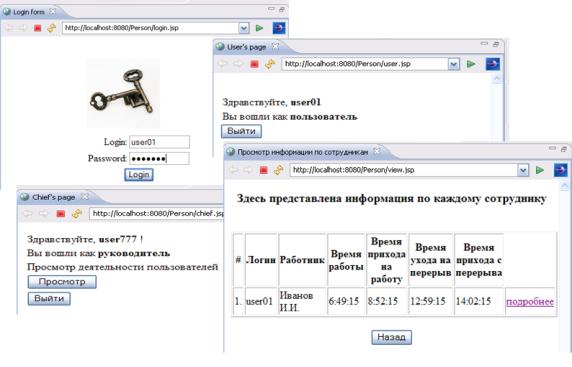Click the green Go arrow in User's page window
The width and height of the screenshot is (572, 367).
tap(471, 64)
